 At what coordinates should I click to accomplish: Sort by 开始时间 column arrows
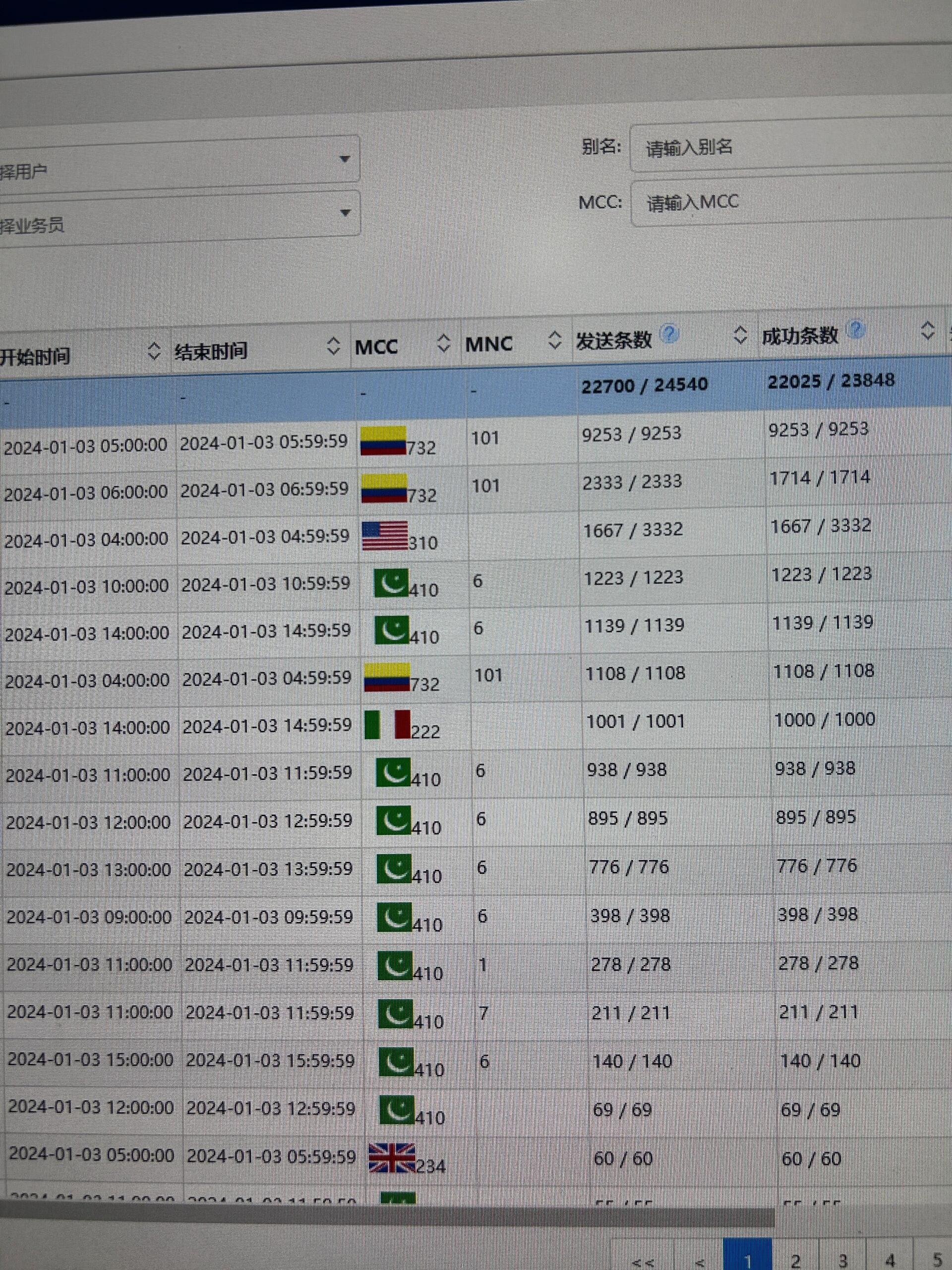pos(154,350)
